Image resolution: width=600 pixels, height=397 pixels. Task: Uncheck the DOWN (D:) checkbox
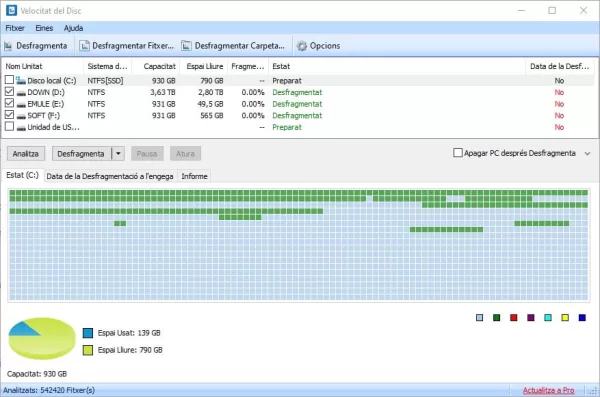click(x=9, y=91)
